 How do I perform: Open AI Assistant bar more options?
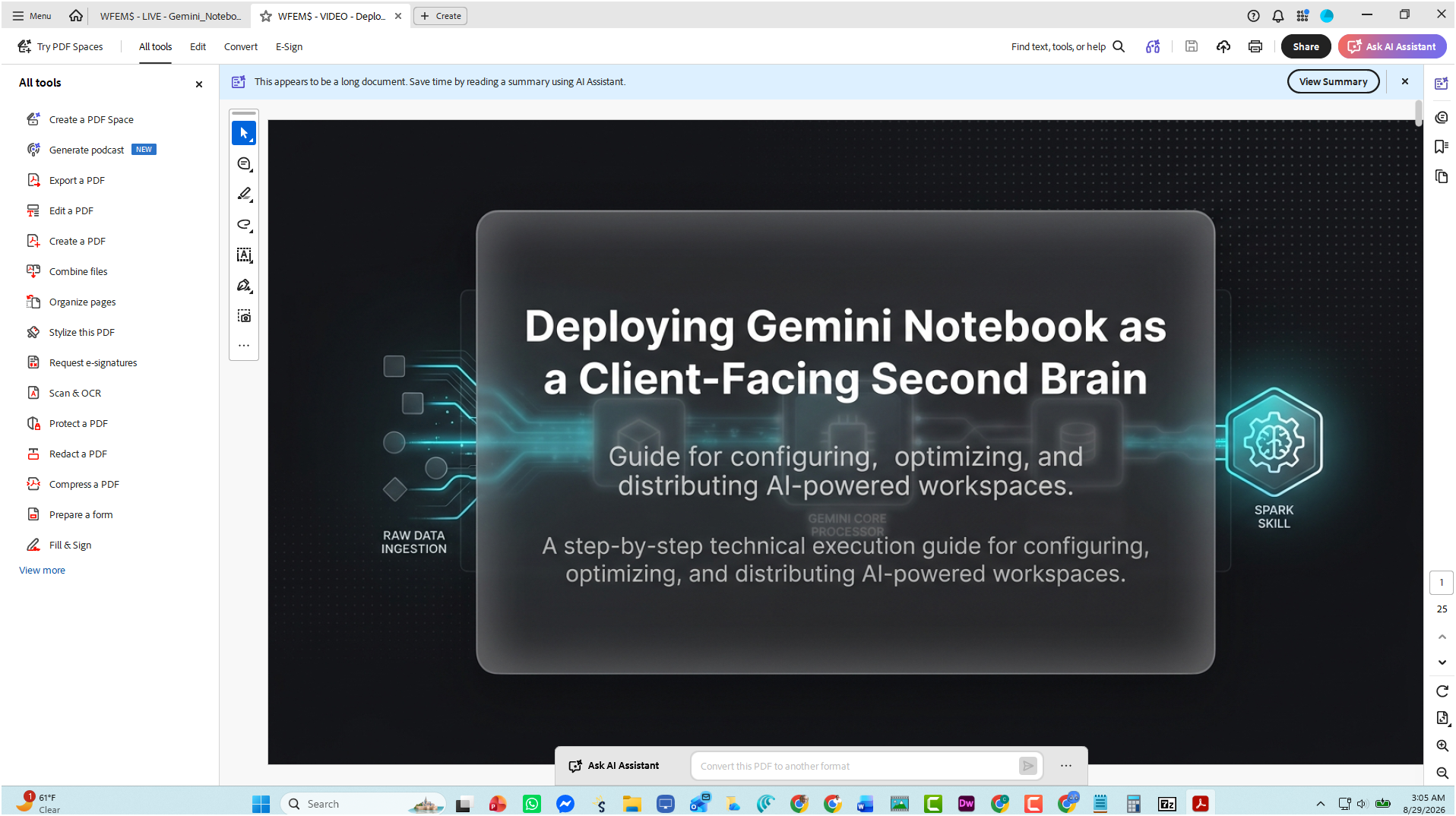1066,766
